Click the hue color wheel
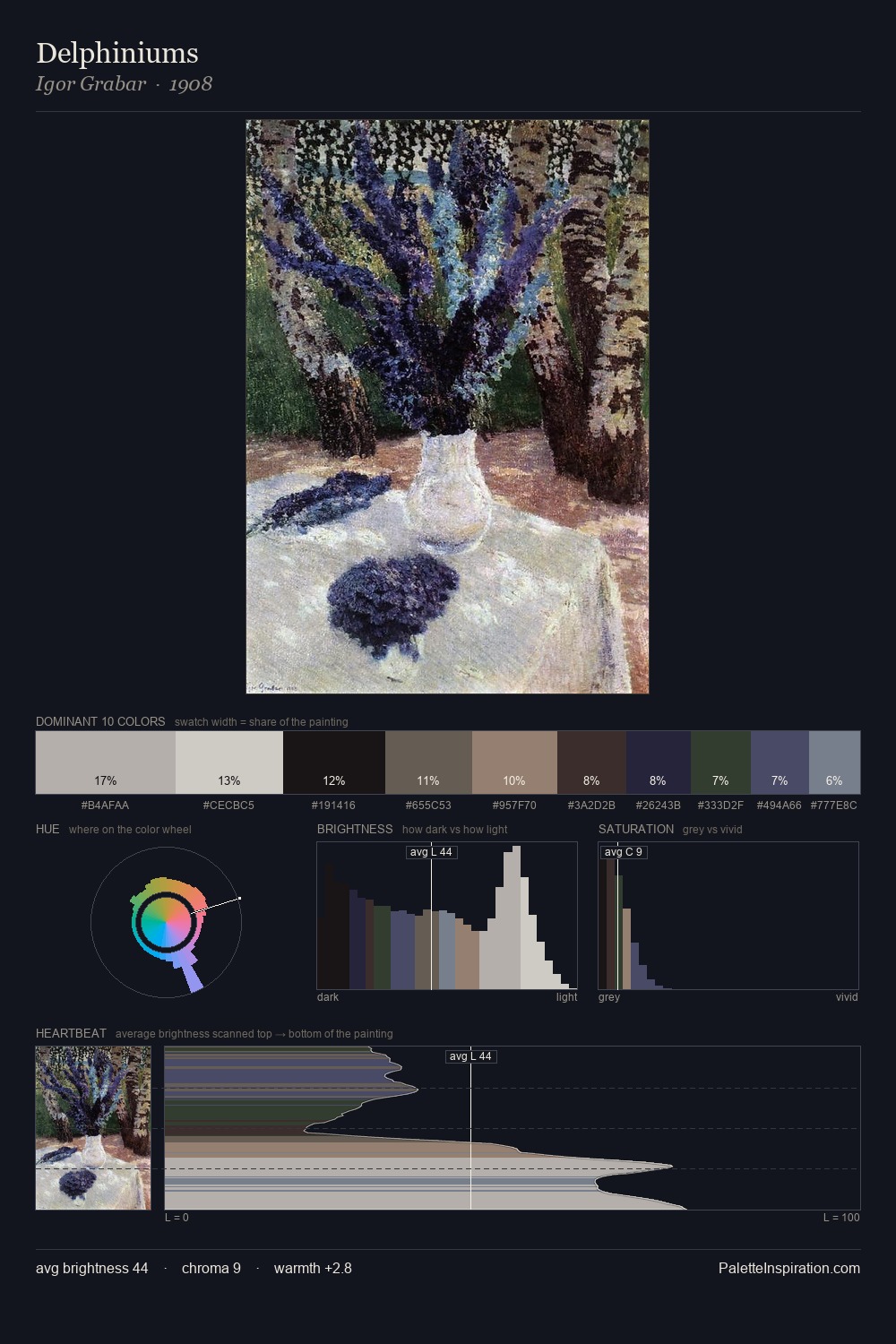The width and height of the screenshot is (896, 1344). click(x=166, y=922)
